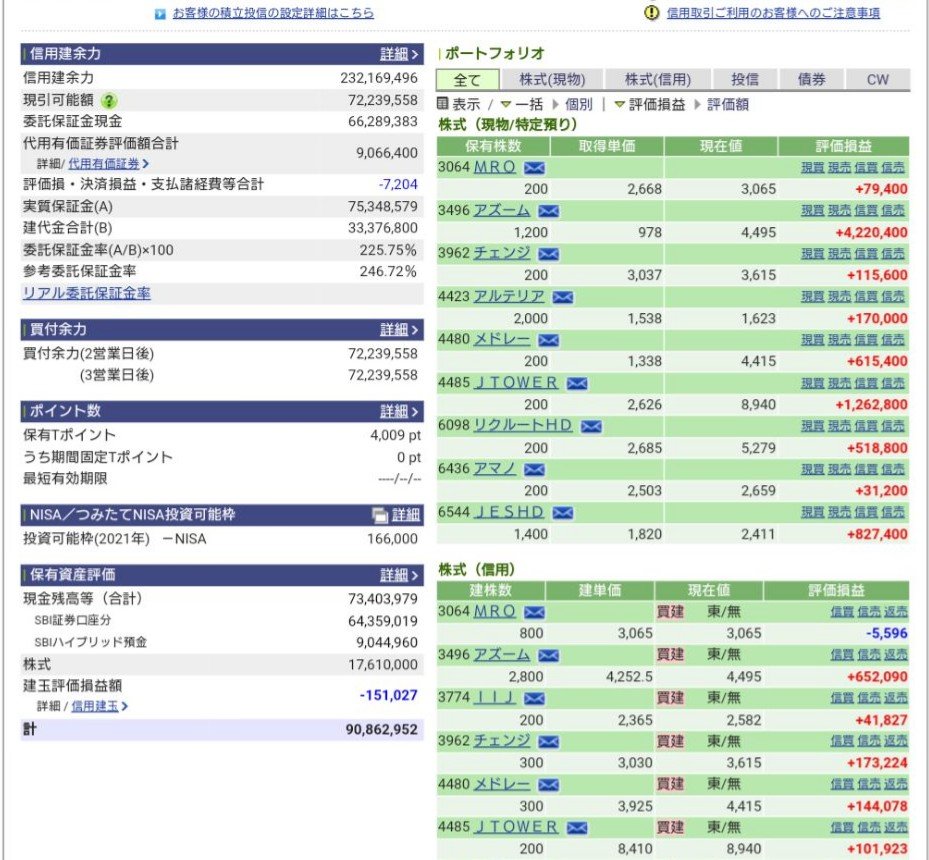Click the envelope icon for 3064 MRO in 株式(信用) section
Screen dimensions: 929x860
[534, 612]
